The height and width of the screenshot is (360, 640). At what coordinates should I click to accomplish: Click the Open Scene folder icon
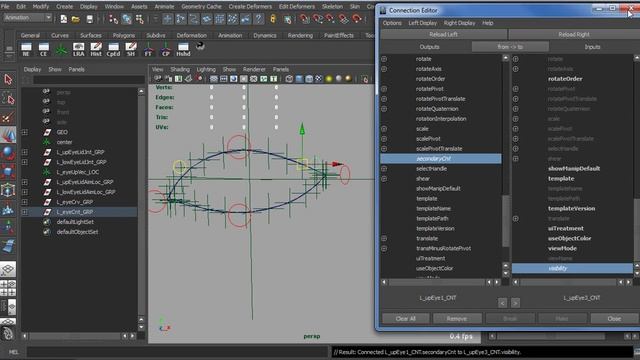tap(76, 18)
